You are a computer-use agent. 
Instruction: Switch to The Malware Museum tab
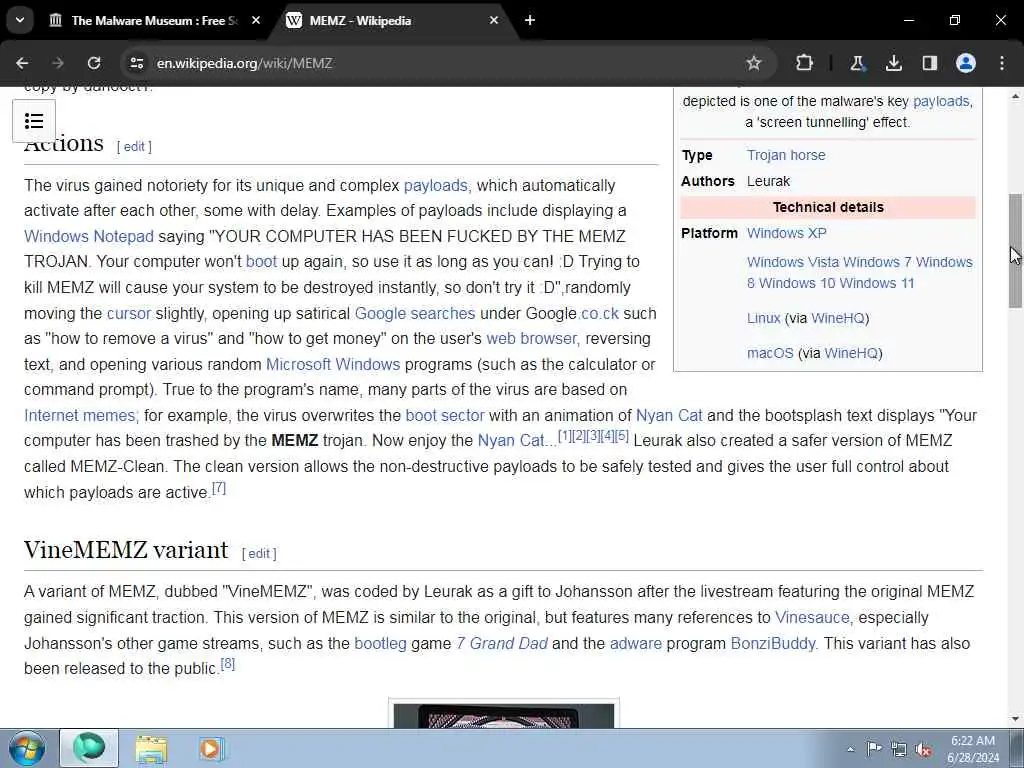coord(155,20)
